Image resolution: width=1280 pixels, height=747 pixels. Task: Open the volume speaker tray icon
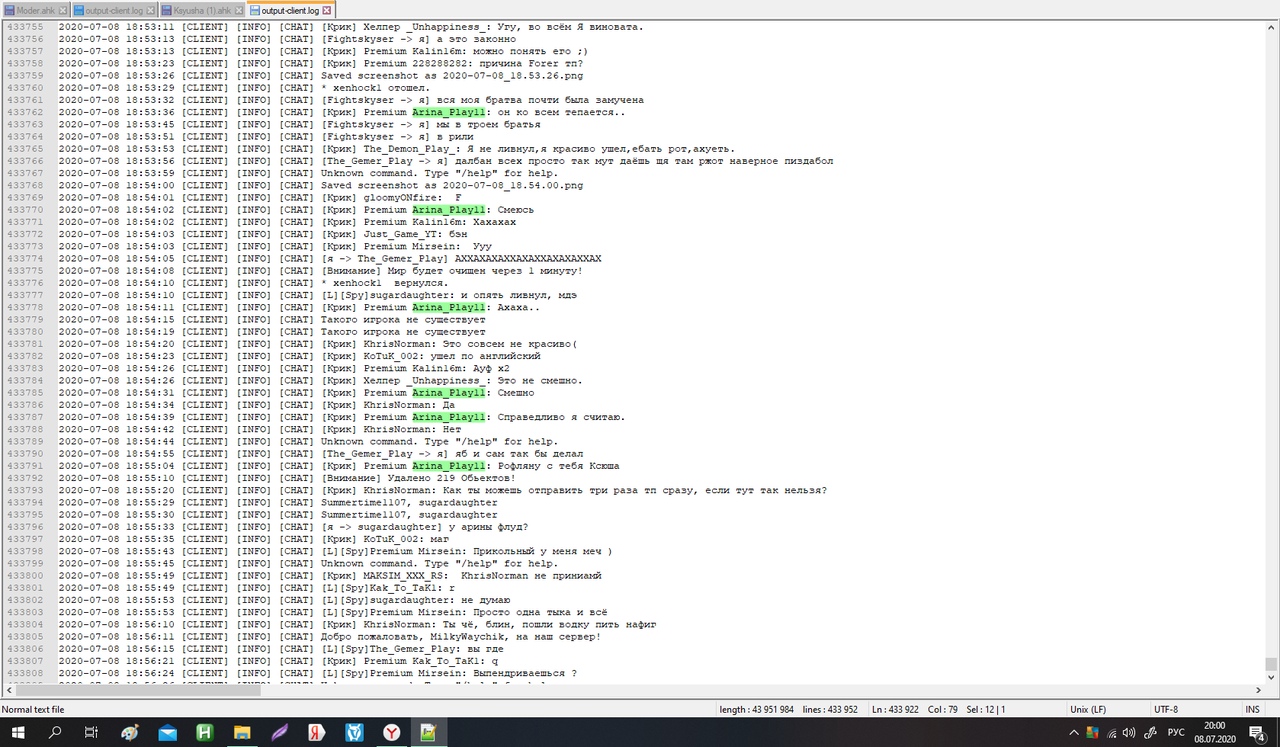1129,733
